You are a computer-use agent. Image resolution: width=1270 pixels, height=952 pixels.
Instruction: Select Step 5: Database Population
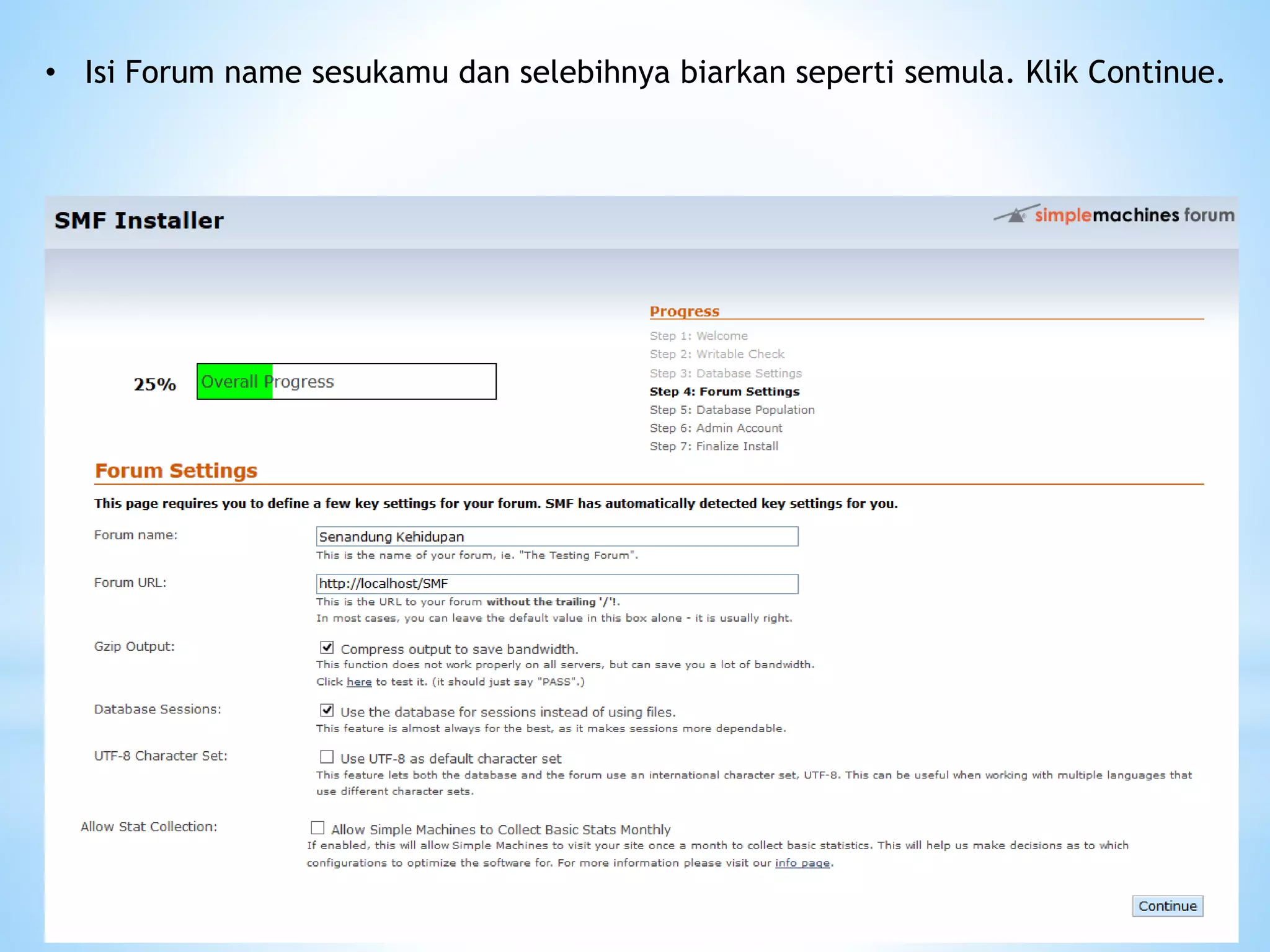(732, 410)
